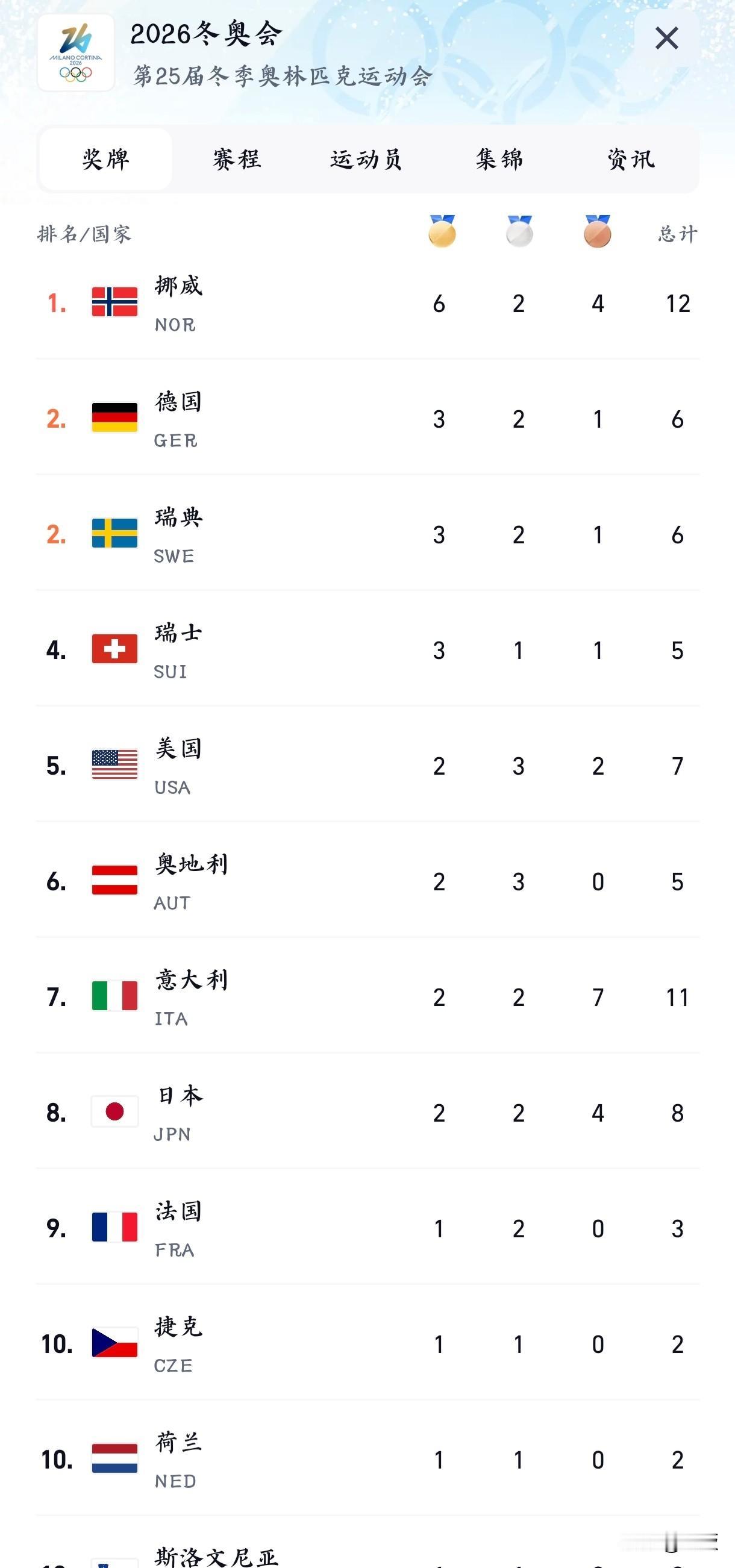Open the 运动员 athletes tab
735x1568 pixels.
point(366,160)
